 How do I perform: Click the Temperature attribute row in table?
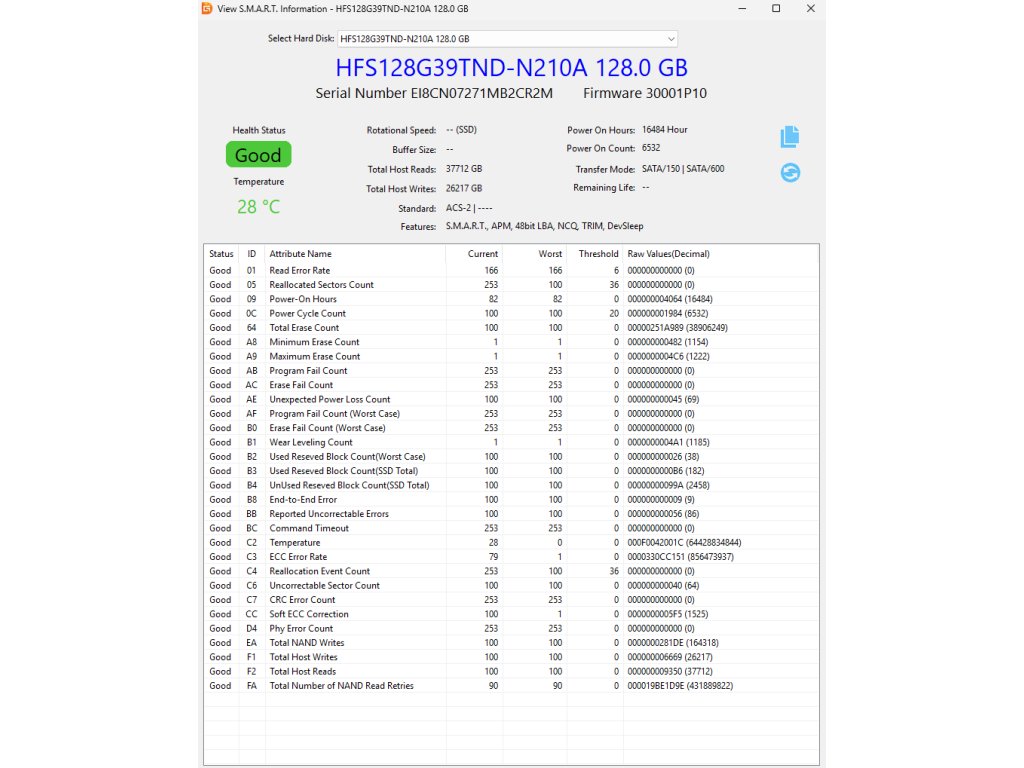pyautogui.click(x=295, y=543)
